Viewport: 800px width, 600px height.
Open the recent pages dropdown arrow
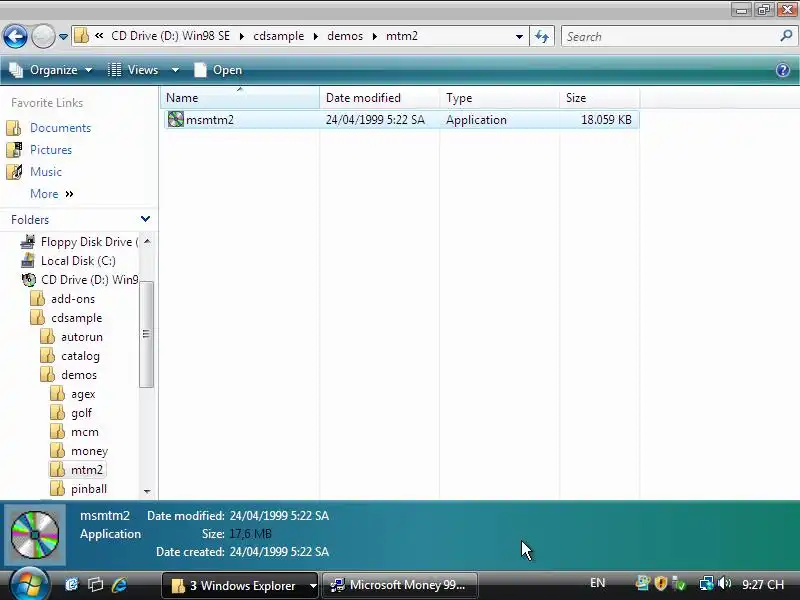pos(63,37)
